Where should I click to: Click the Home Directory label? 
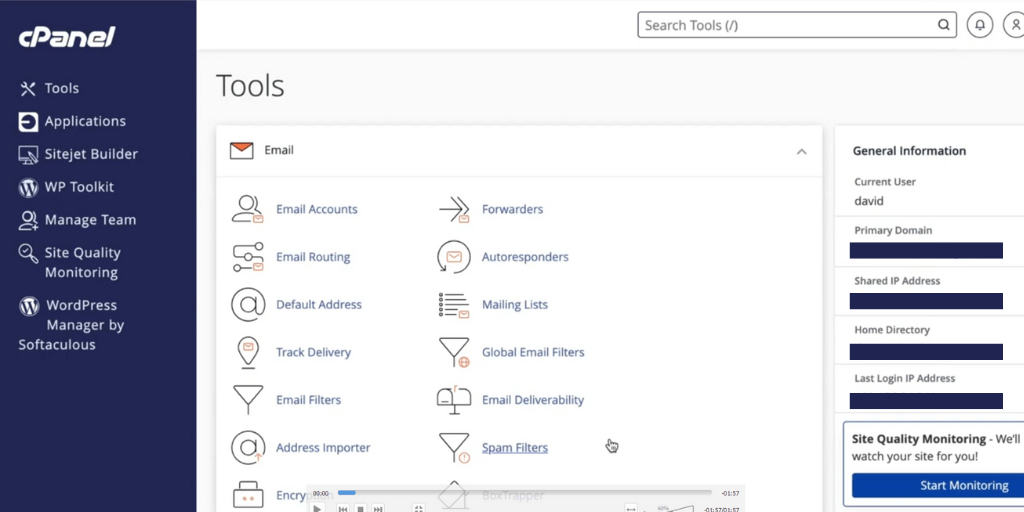click(892, 330)
